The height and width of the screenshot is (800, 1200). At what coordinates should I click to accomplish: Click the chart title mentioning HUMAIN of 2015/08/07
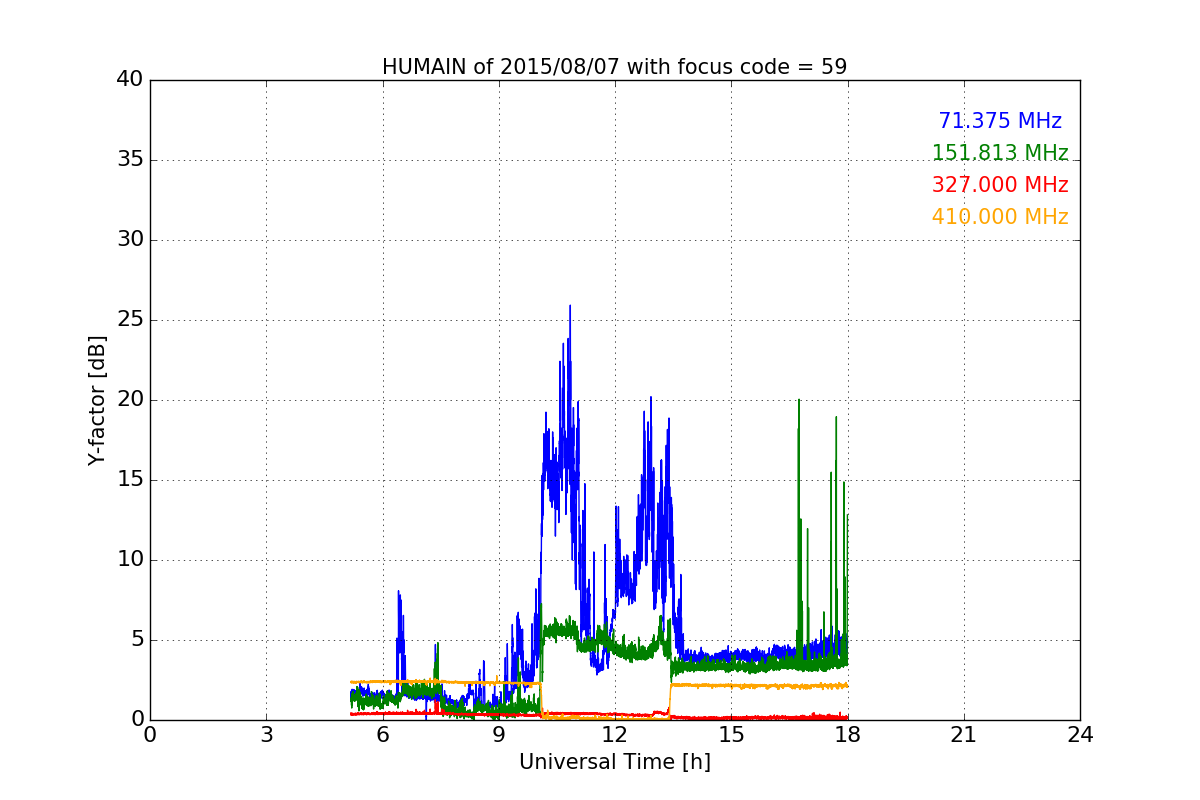[614, 67]
